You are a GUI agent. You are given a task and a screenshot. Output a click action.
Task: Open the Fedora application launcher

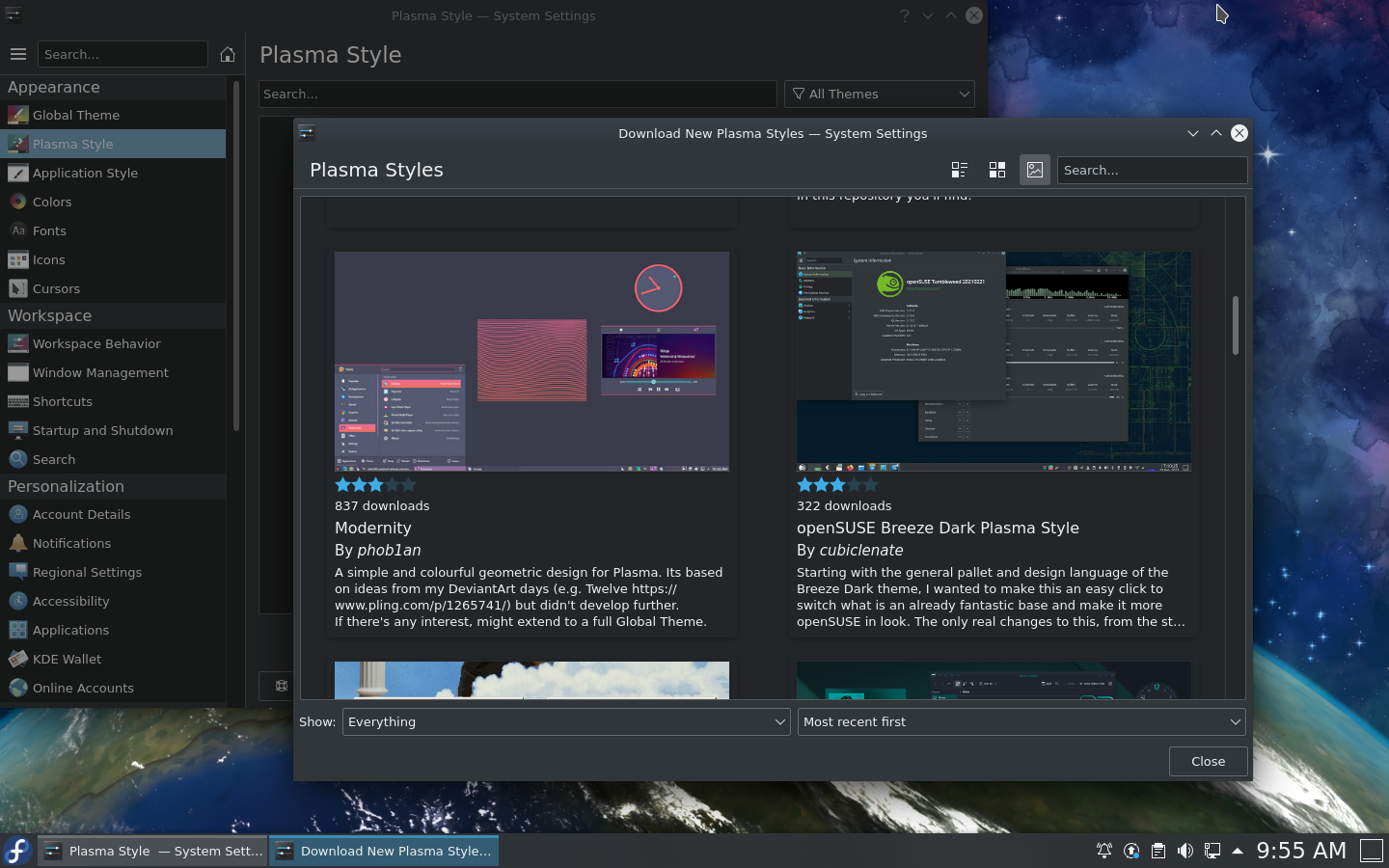[16, 851]
